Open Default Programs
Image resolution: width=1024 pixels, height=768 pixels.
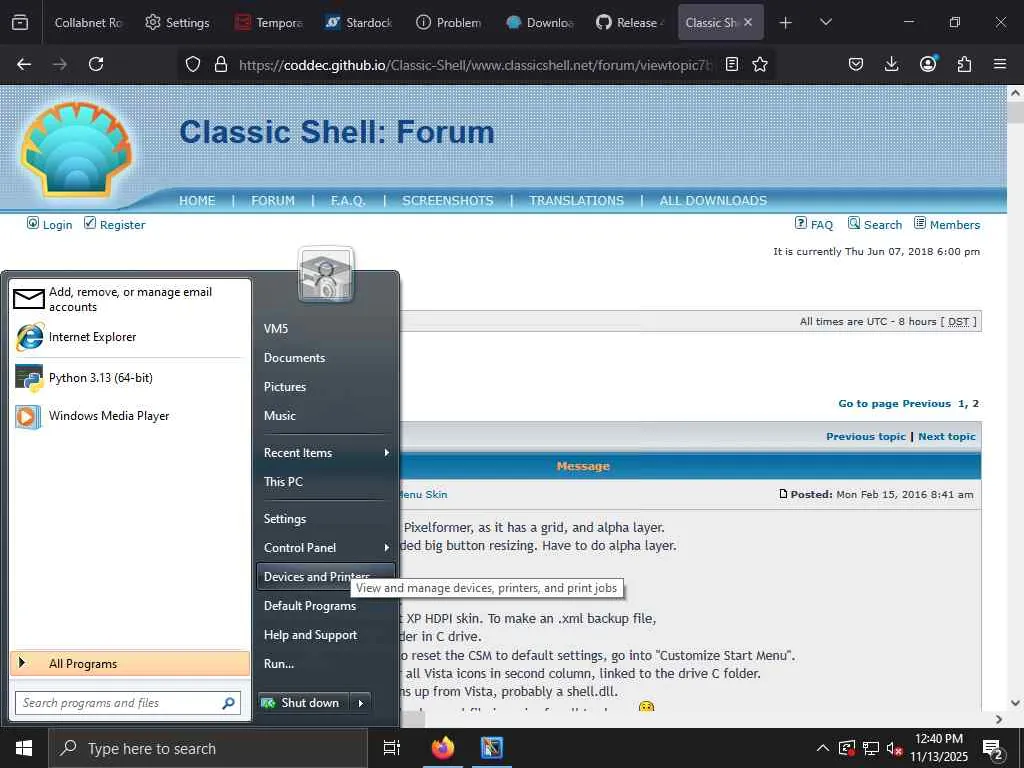(x=326, y=605)
